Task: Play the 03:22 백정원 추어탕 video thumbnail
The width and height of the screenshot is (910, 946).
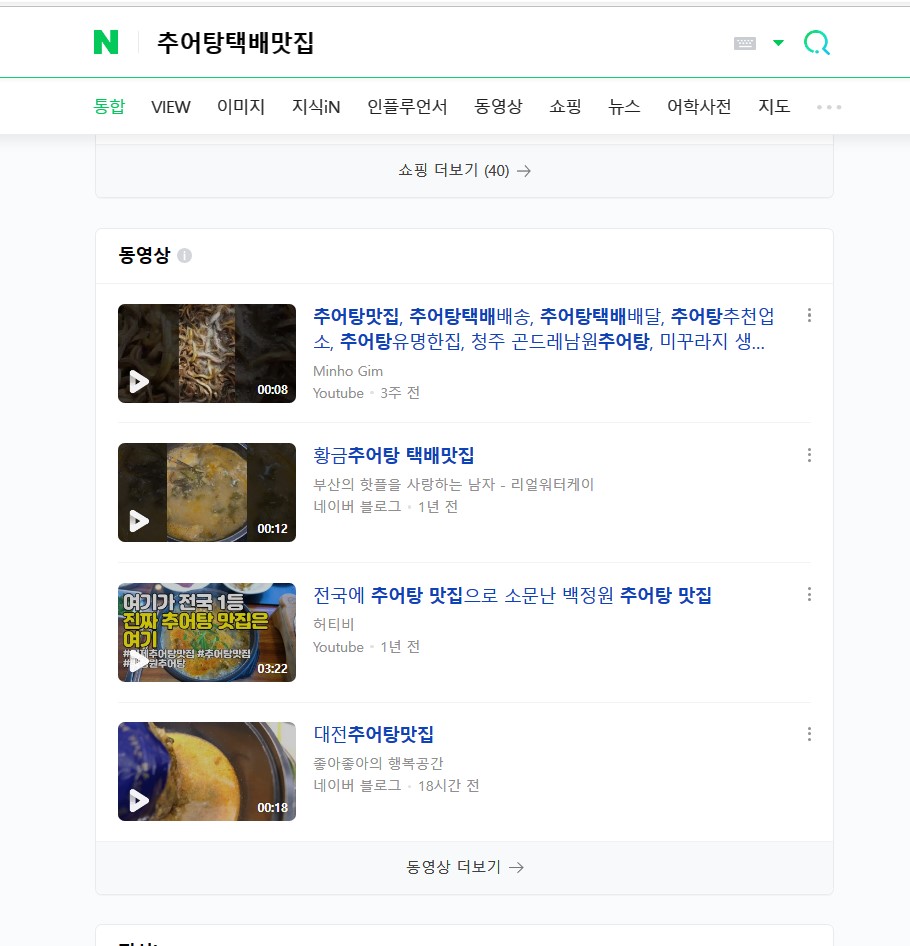Action: coord(207,632)
